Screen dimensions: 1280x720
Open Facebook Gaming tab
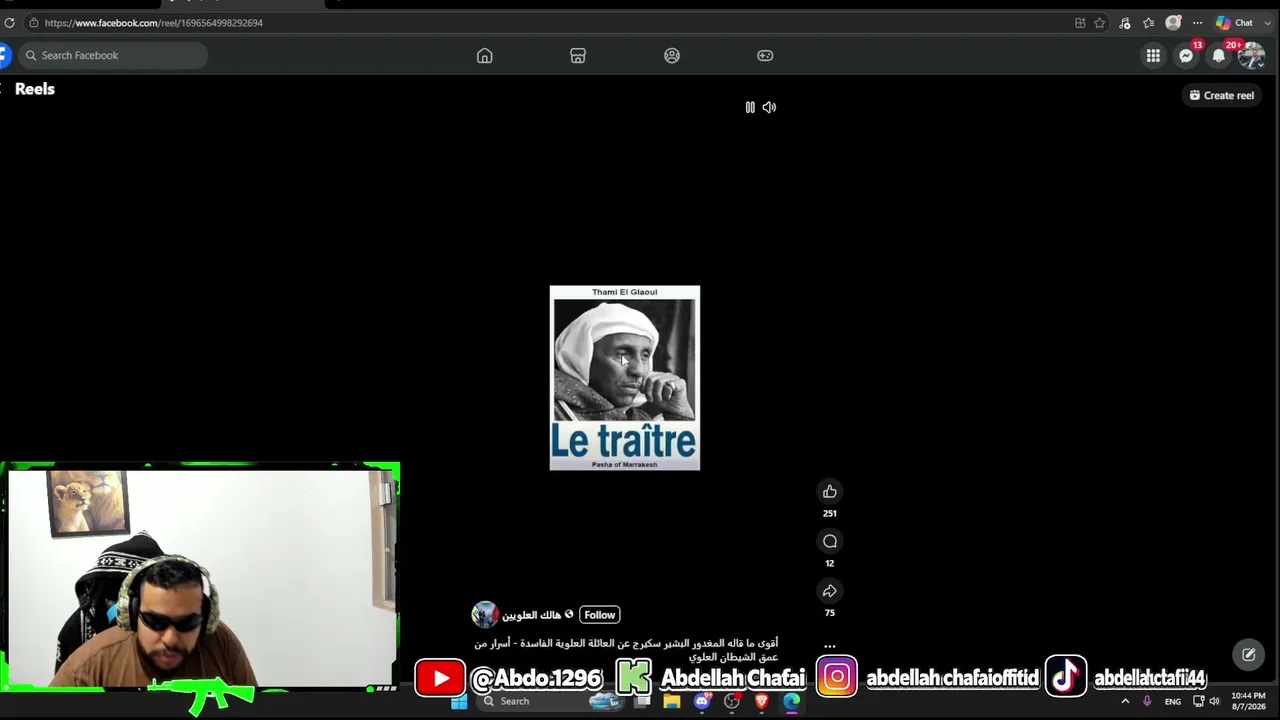coord(765,56)
